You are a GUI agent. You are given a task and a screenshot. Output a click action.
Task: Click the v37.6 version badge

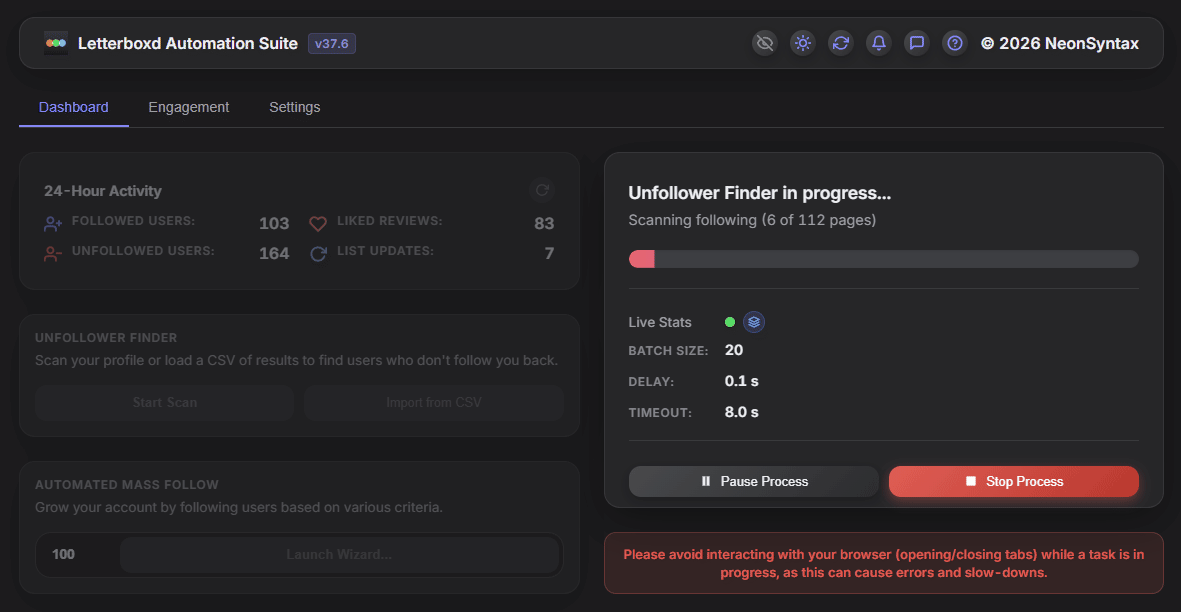point(331,44)
